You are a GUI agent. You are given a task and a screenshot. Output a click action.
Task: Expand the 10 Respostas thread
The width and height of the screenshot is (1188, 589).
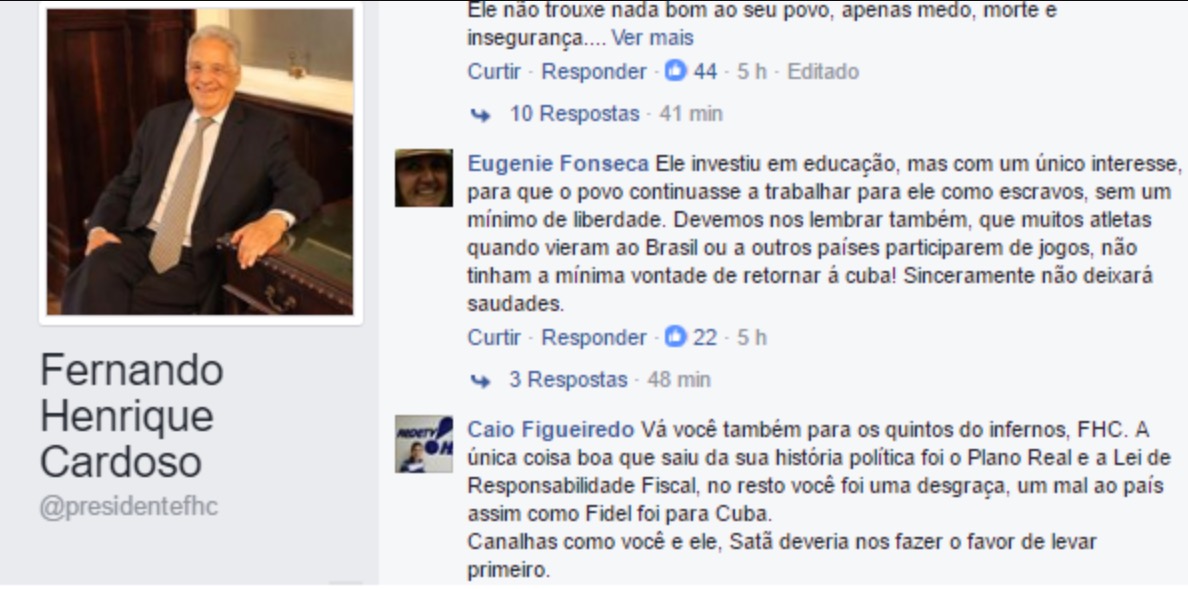click(574, 114)
